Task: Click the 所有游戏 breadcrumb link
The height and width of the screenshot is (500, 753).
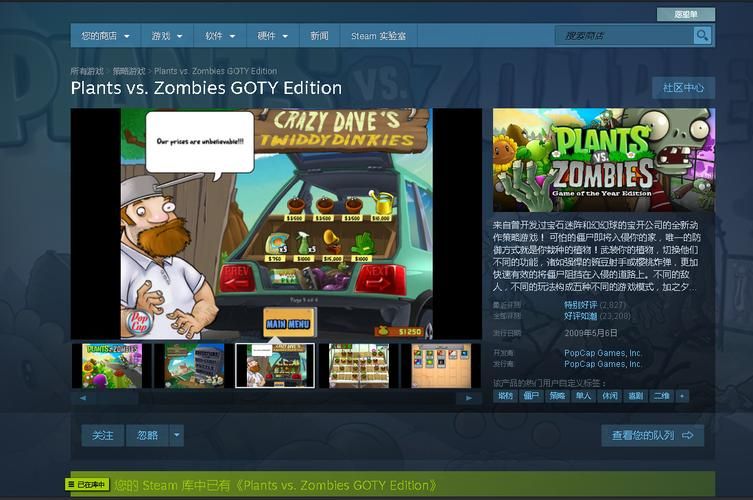Action: [87, 71]
